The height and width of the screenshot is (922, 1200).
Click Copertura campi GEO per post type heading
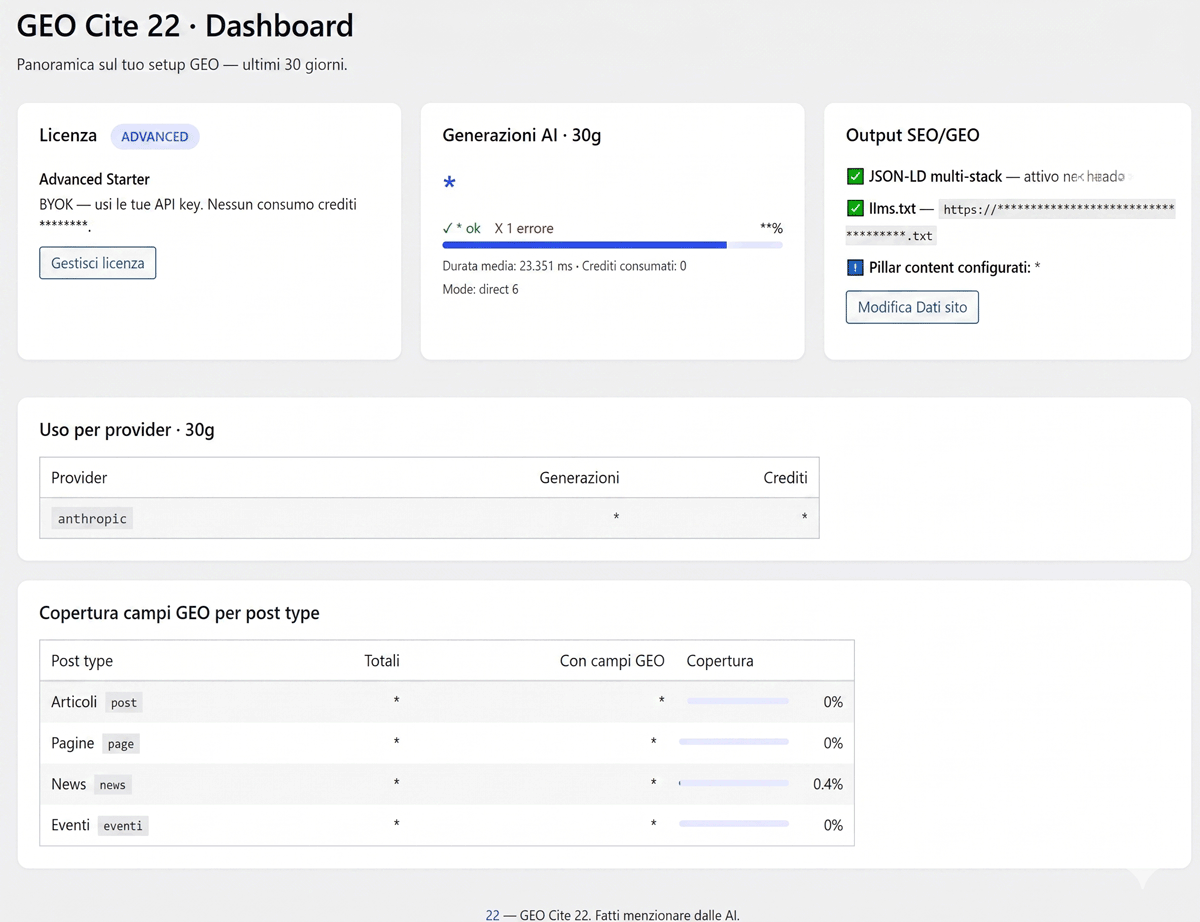179,613
